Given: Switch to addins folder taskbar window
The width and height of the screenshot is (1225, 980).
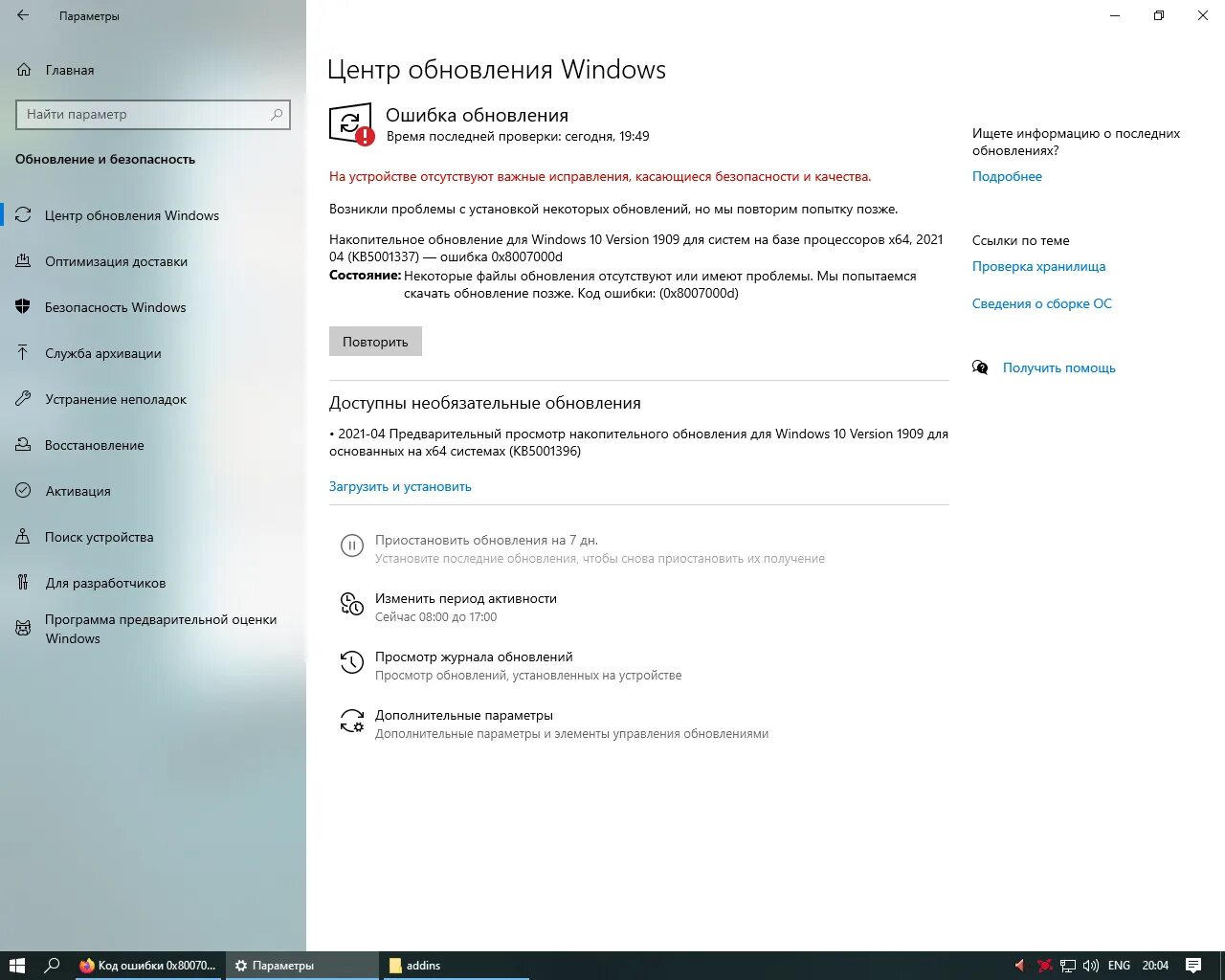Looking at the screenshot, I should click(x=455, y=966).
